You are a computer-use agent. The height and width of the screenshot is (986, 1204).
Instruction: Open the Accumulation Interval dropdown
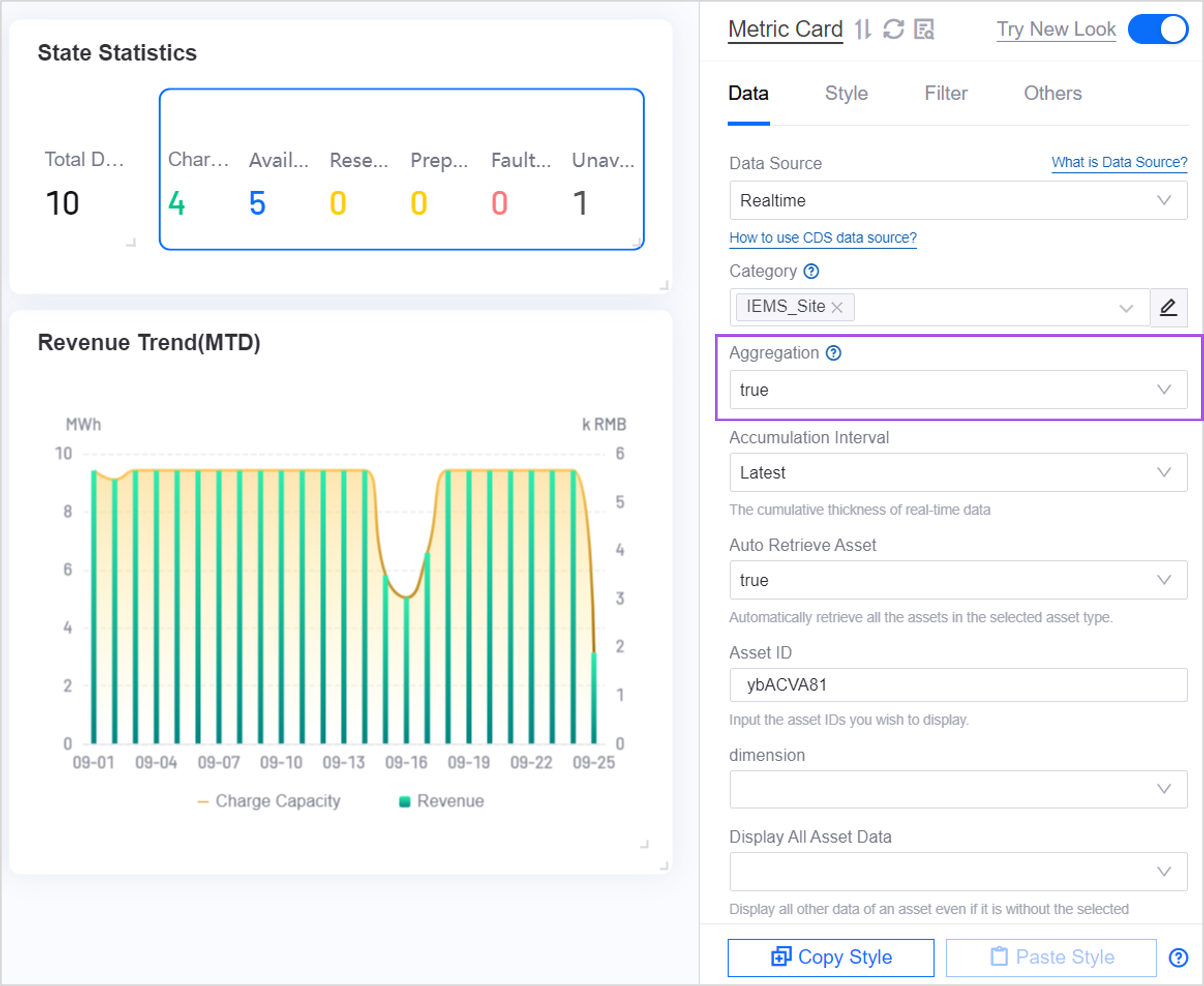pyautogui.click(x=957, y=473)
